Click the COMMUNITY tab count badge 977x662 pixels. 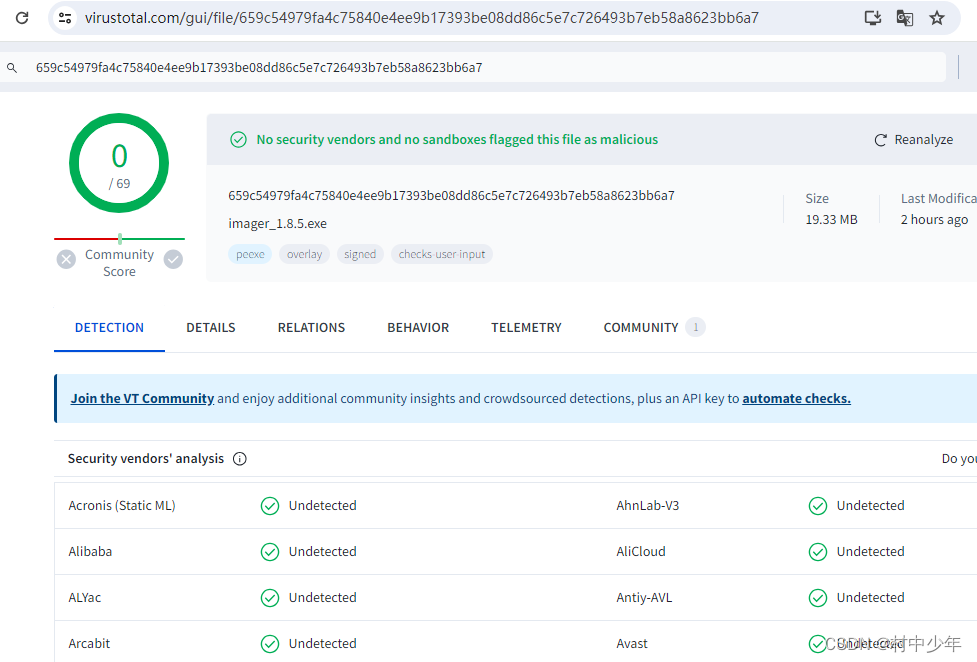tap(695, 327)
